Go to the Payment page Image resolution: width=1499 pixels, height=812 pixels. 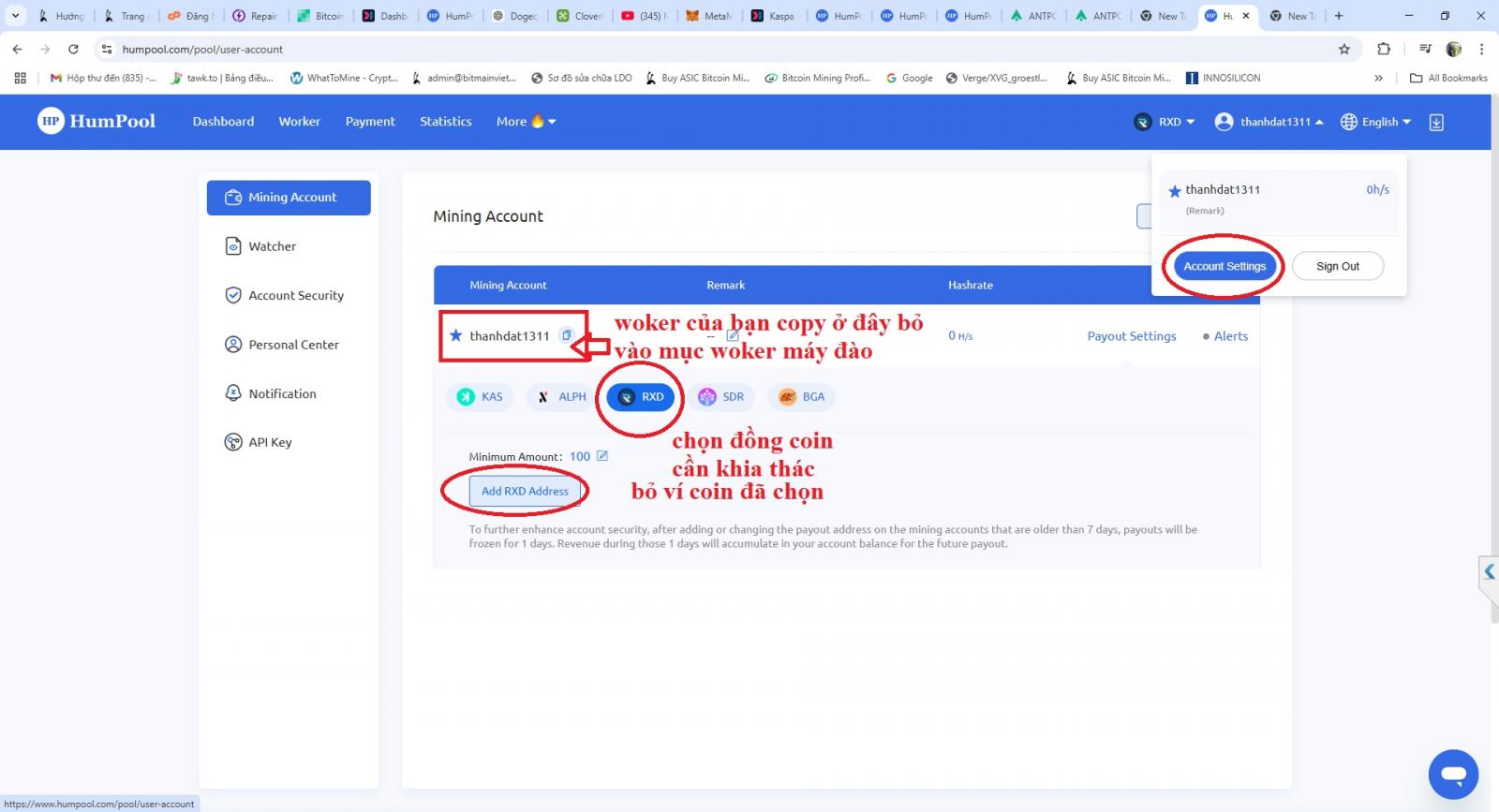tap(370, 121)
